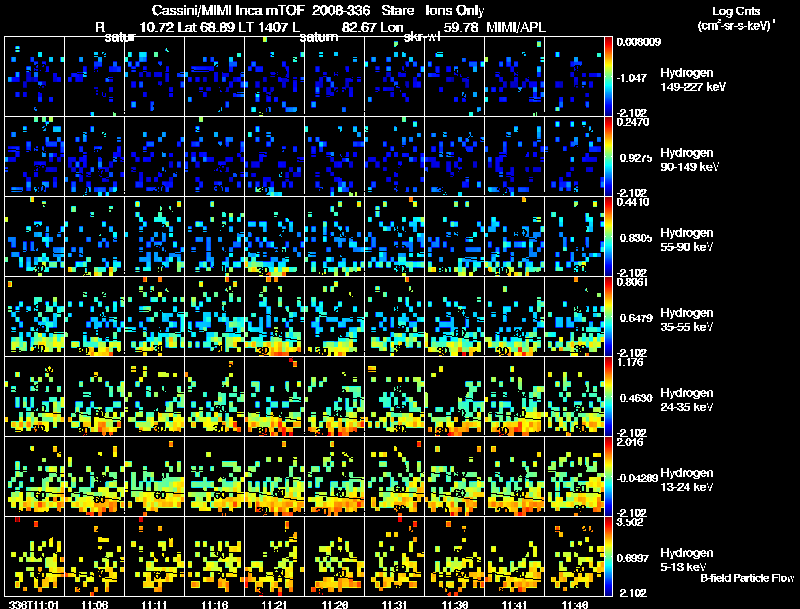Open the 55-90 keV panel above 11:21
Viewport: 800px width, 609px height.
point(274,236)
